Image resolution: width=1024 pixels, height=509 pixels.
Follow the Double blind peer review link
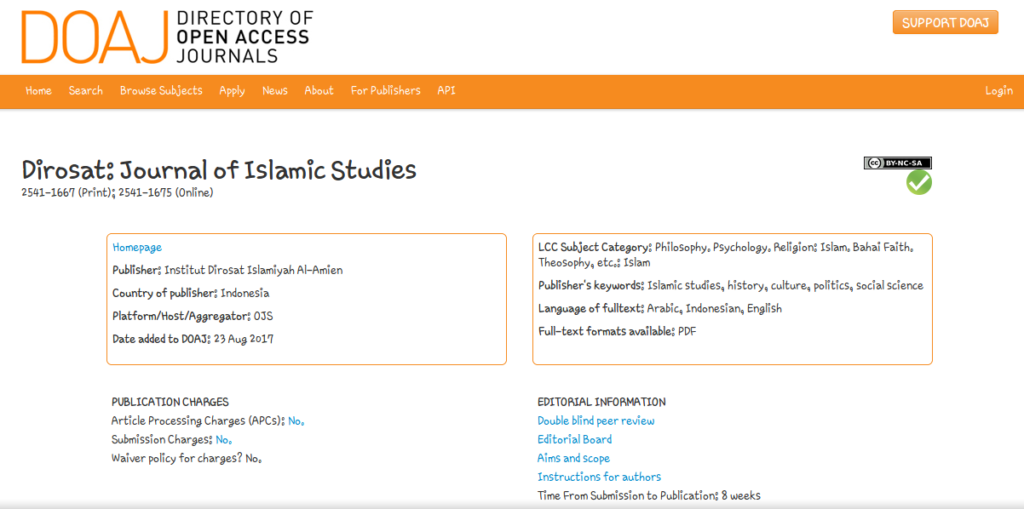(x=596, y=421)
